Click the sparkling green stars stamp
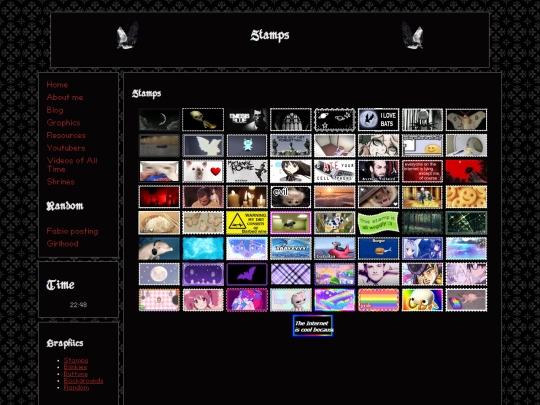Viewport: 540px width, 405px height. click(466, 223)
